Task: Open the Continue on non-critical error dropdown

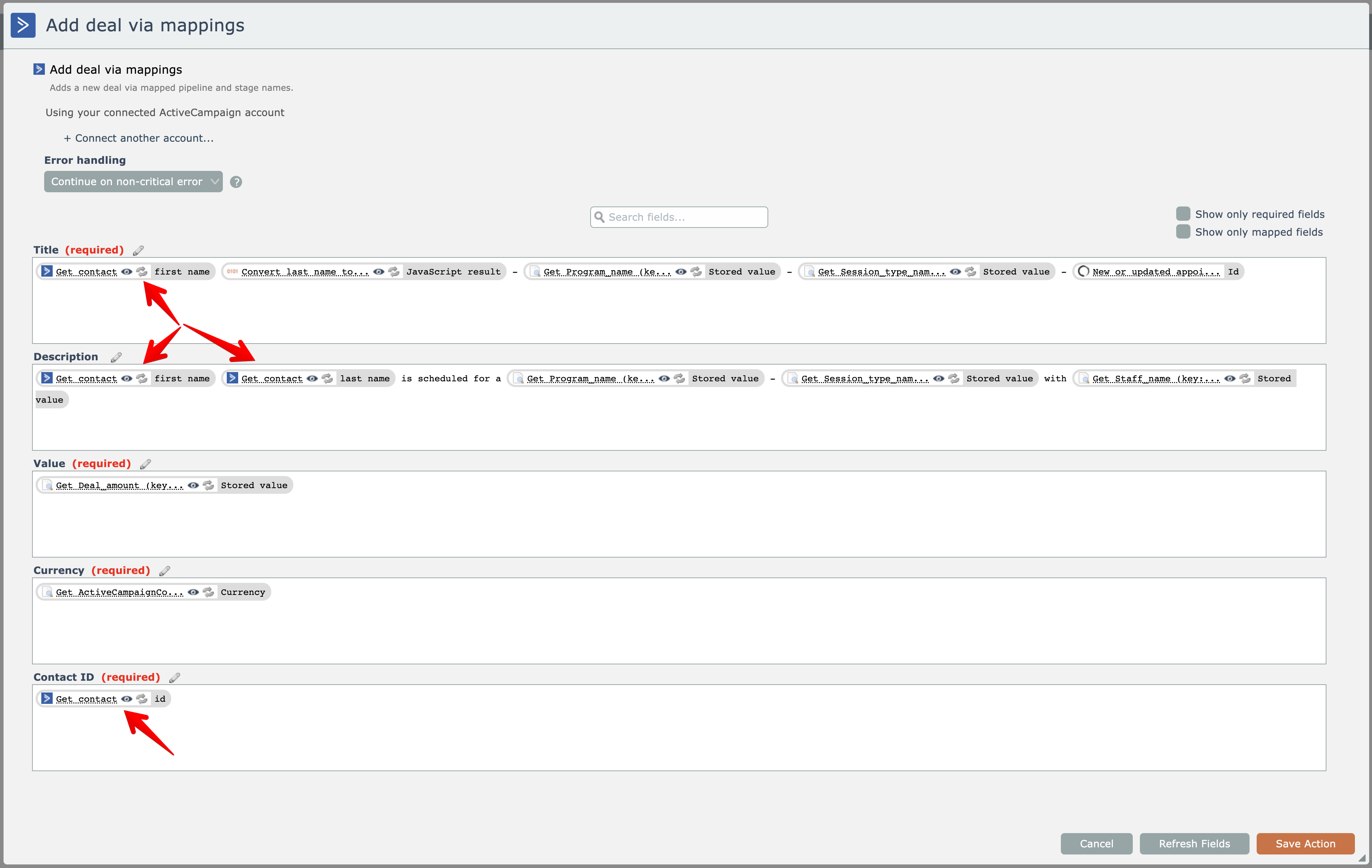Action: click(x=133, y=182)
